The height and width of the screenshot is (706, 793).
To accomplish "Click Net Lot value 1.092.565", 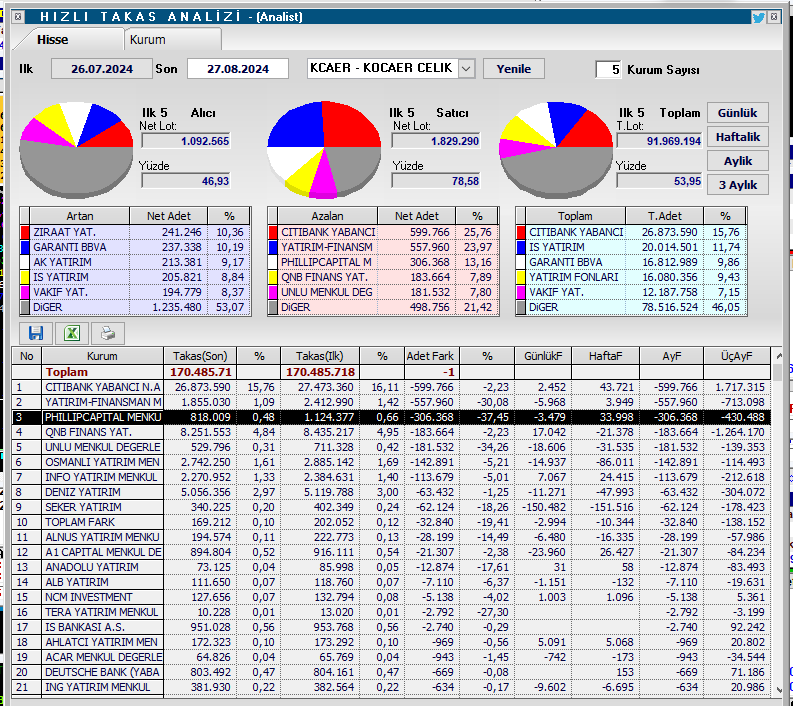I will (x=186, y=141).
